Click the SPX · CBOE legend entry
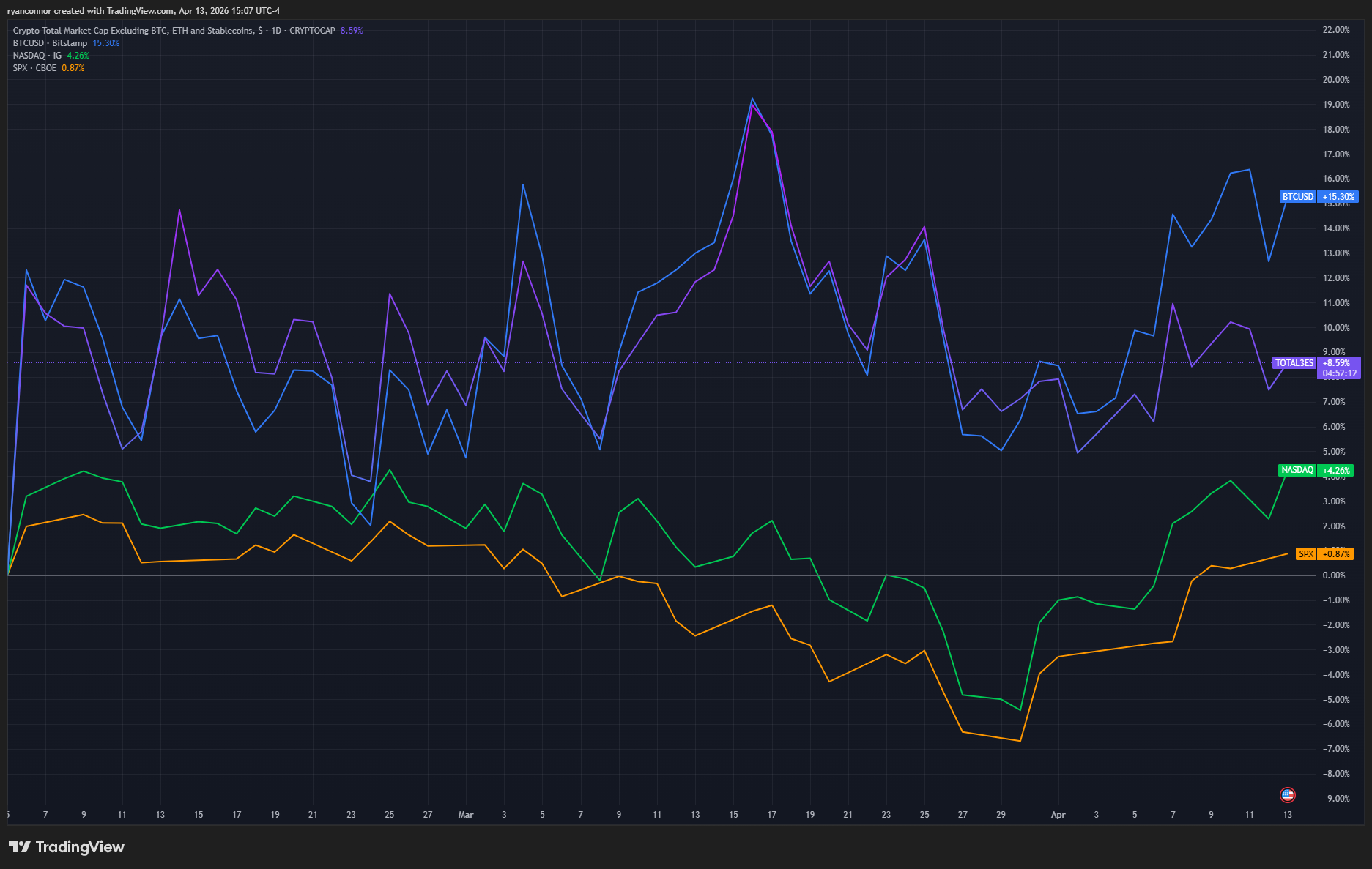The image size is (1372, 869). pyautogui.click(x=34, y=68)
